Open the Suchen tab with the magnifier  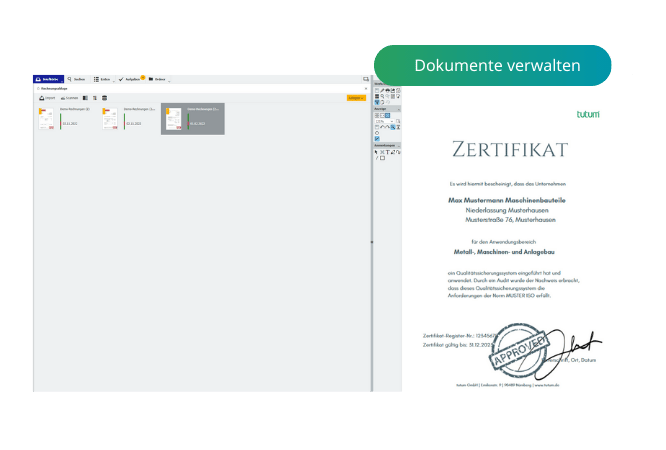pyautogui.click(x=76, y=79)
